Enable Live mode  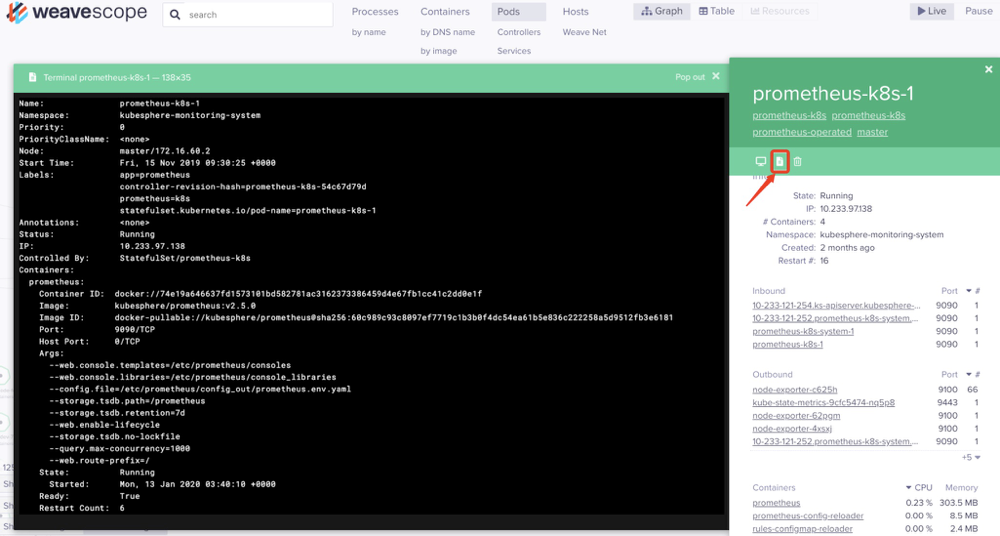click(932, 11)
